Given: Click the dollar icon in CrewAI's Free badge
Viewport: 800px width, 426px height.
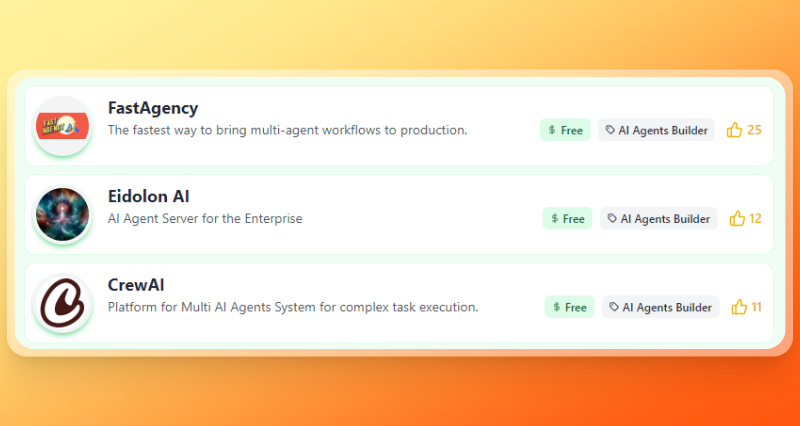Looking at the screenshot, I should 556,307.
